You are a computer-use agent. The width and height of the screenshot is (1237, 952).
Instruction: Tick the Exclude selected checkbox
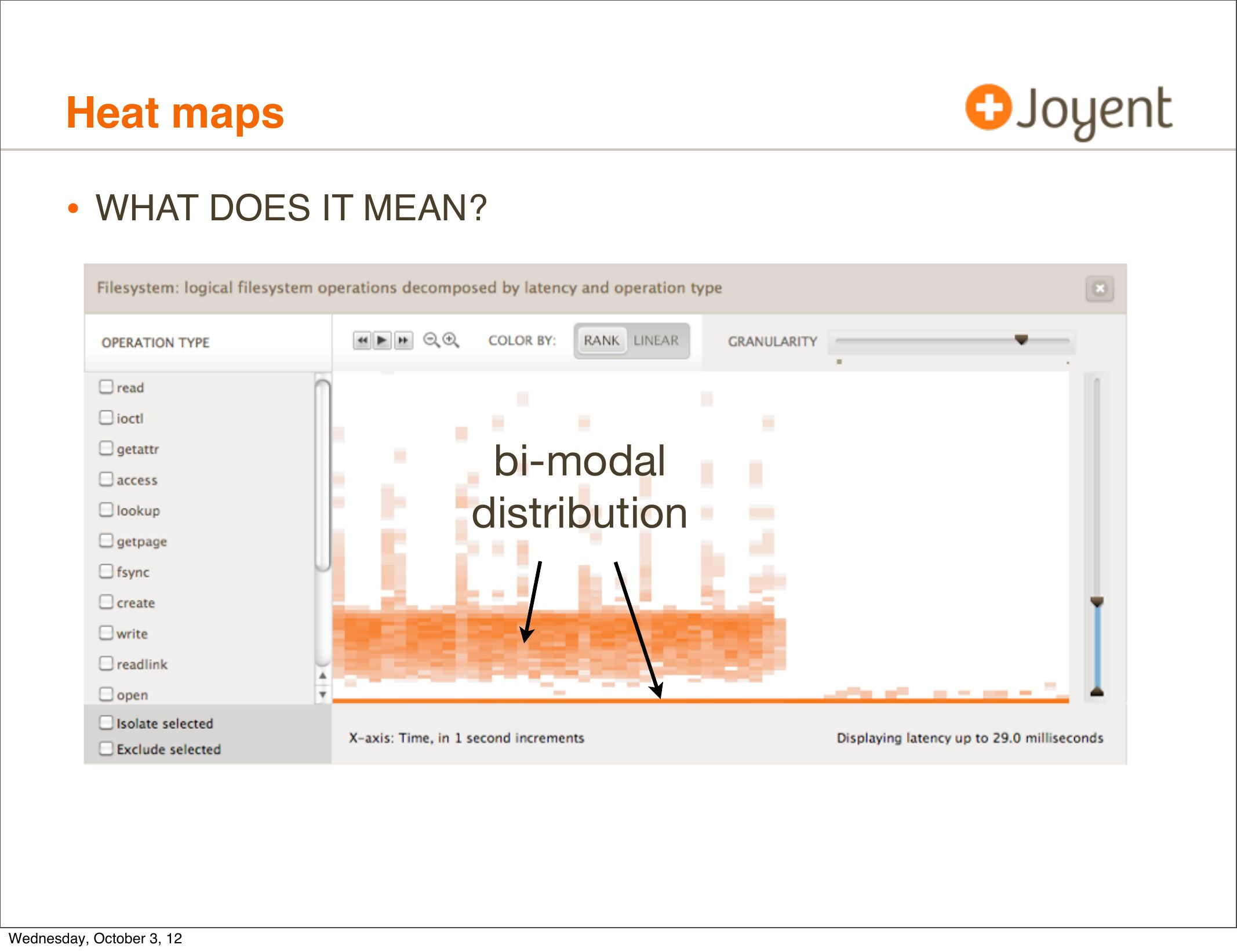106,748
